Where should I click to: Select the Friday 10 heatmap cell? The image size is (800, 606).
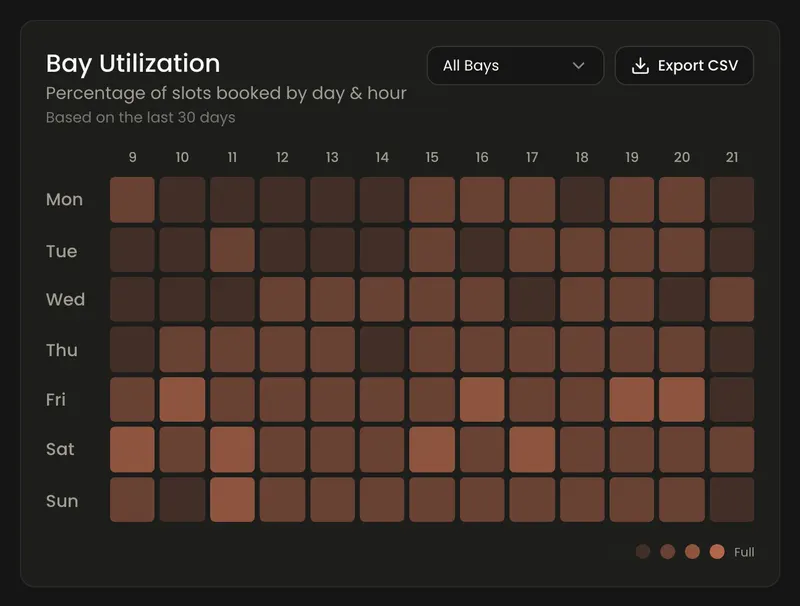tap(182, 399)
